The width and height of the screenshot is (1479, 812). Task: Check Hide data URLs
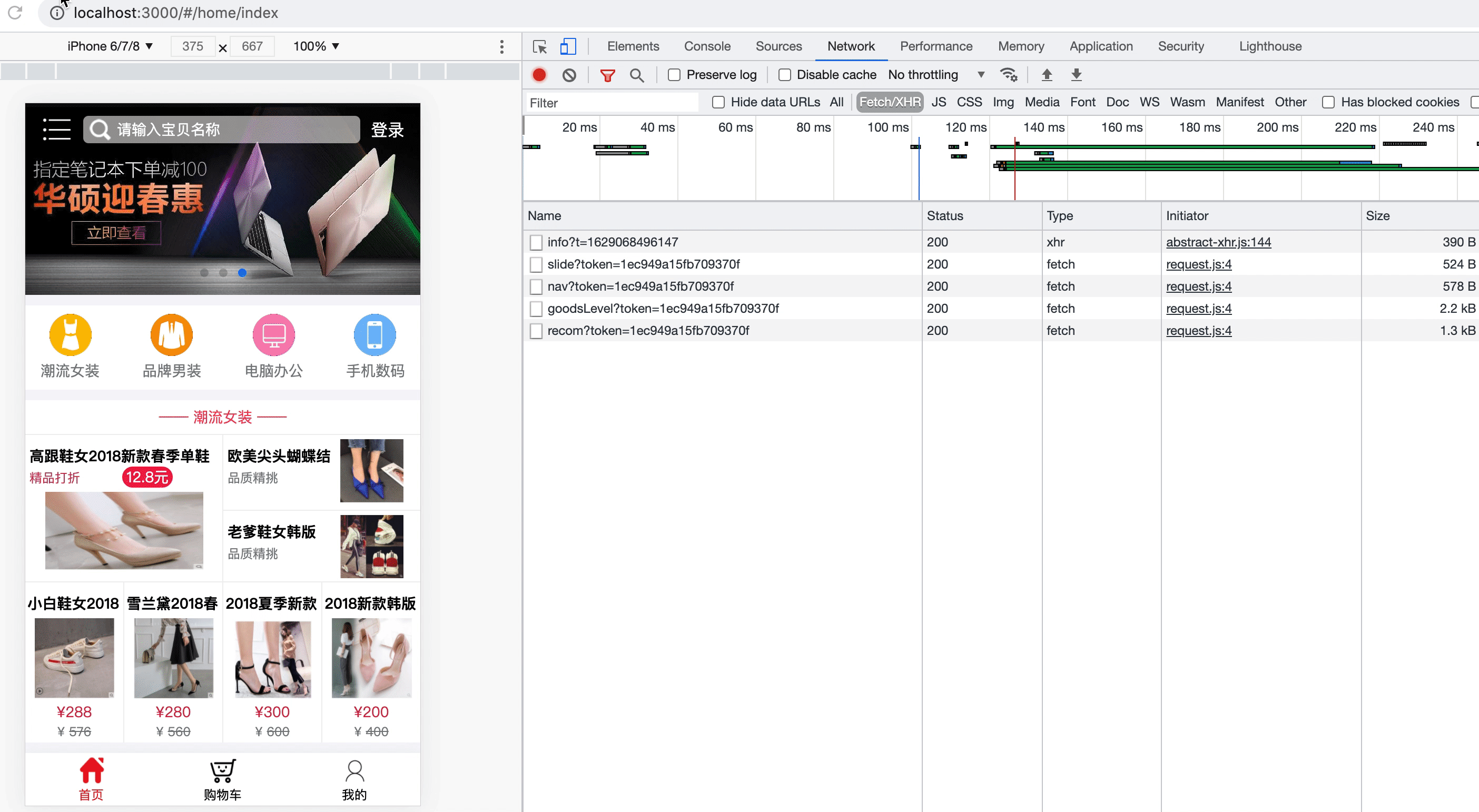tap(718, 102)
